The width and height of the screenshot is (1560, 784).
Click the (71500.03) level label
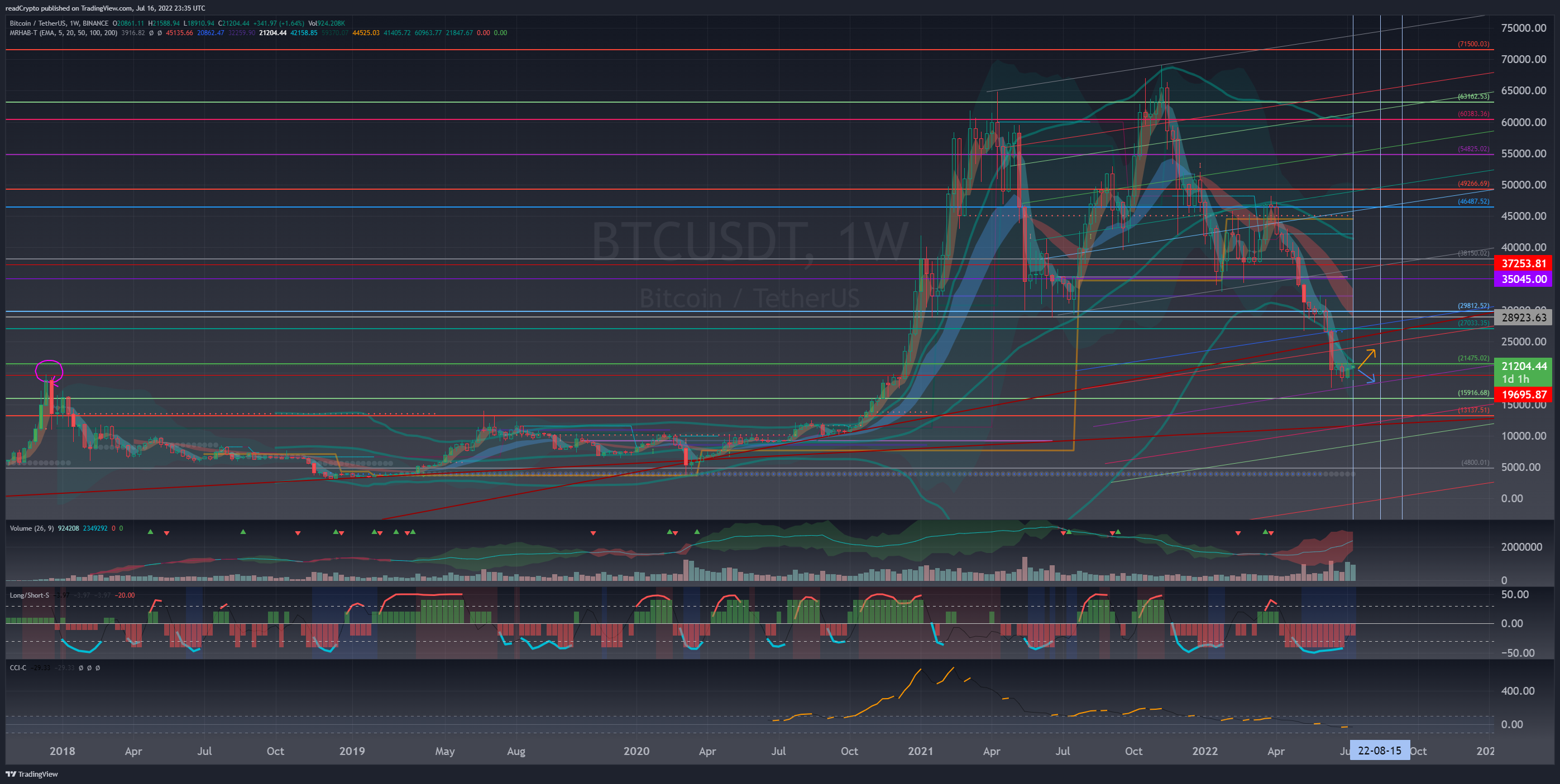[x=1473, y=44]
